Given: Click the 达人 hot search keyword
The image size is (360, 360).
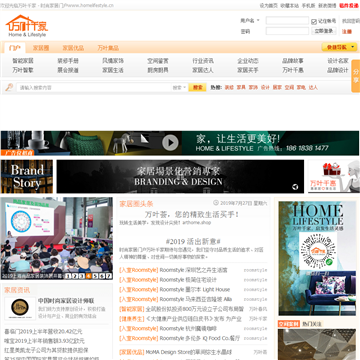Looking at the screenshot, I should [313, 87].
